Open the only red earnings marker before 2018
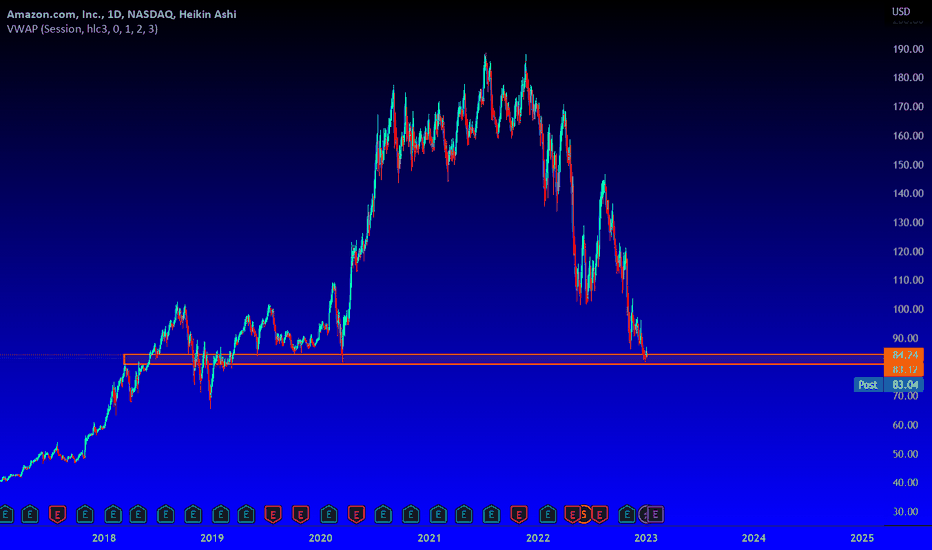 coord(57,514)
